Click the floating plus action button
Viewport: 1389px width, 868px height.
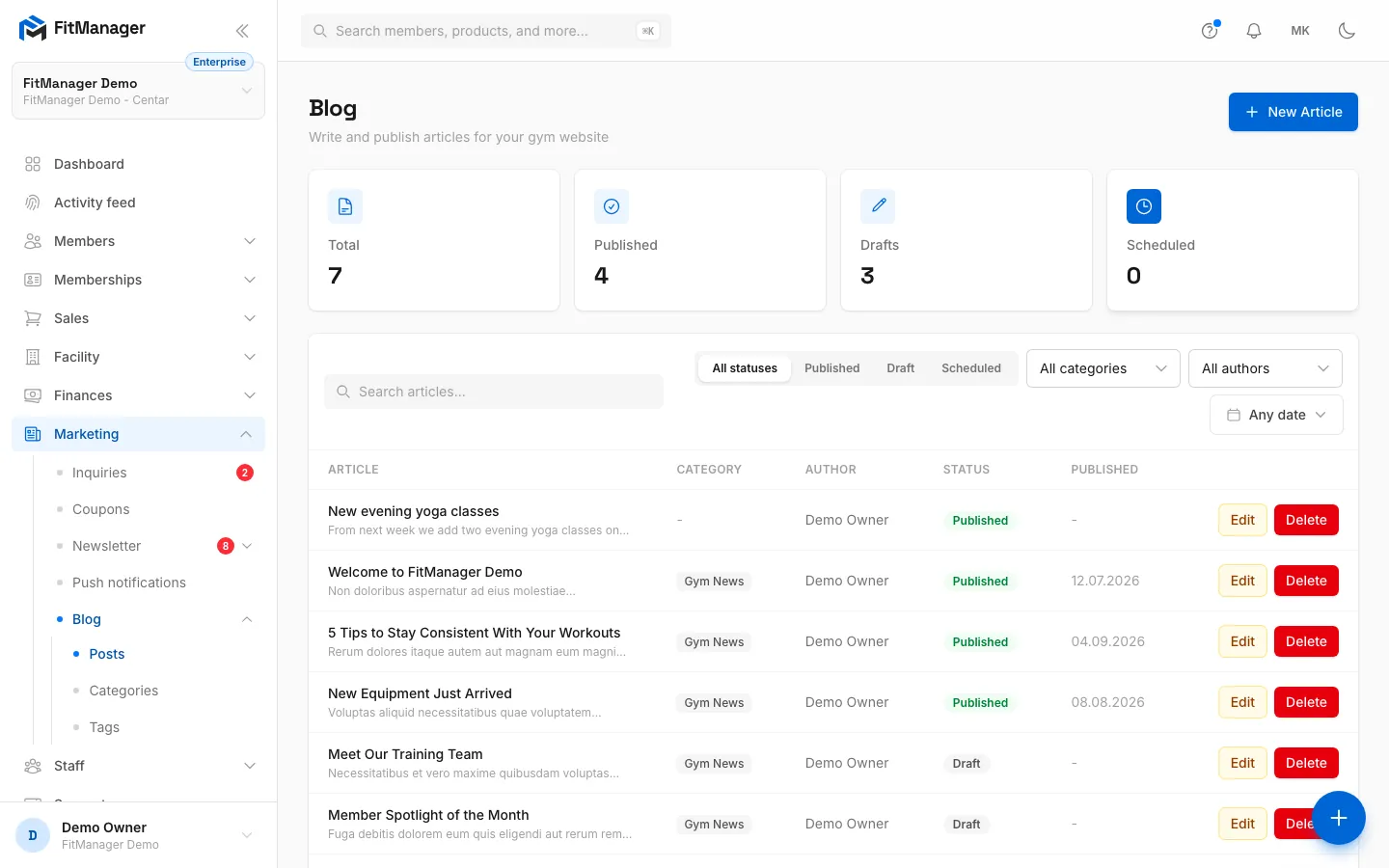coord(1339,818)
